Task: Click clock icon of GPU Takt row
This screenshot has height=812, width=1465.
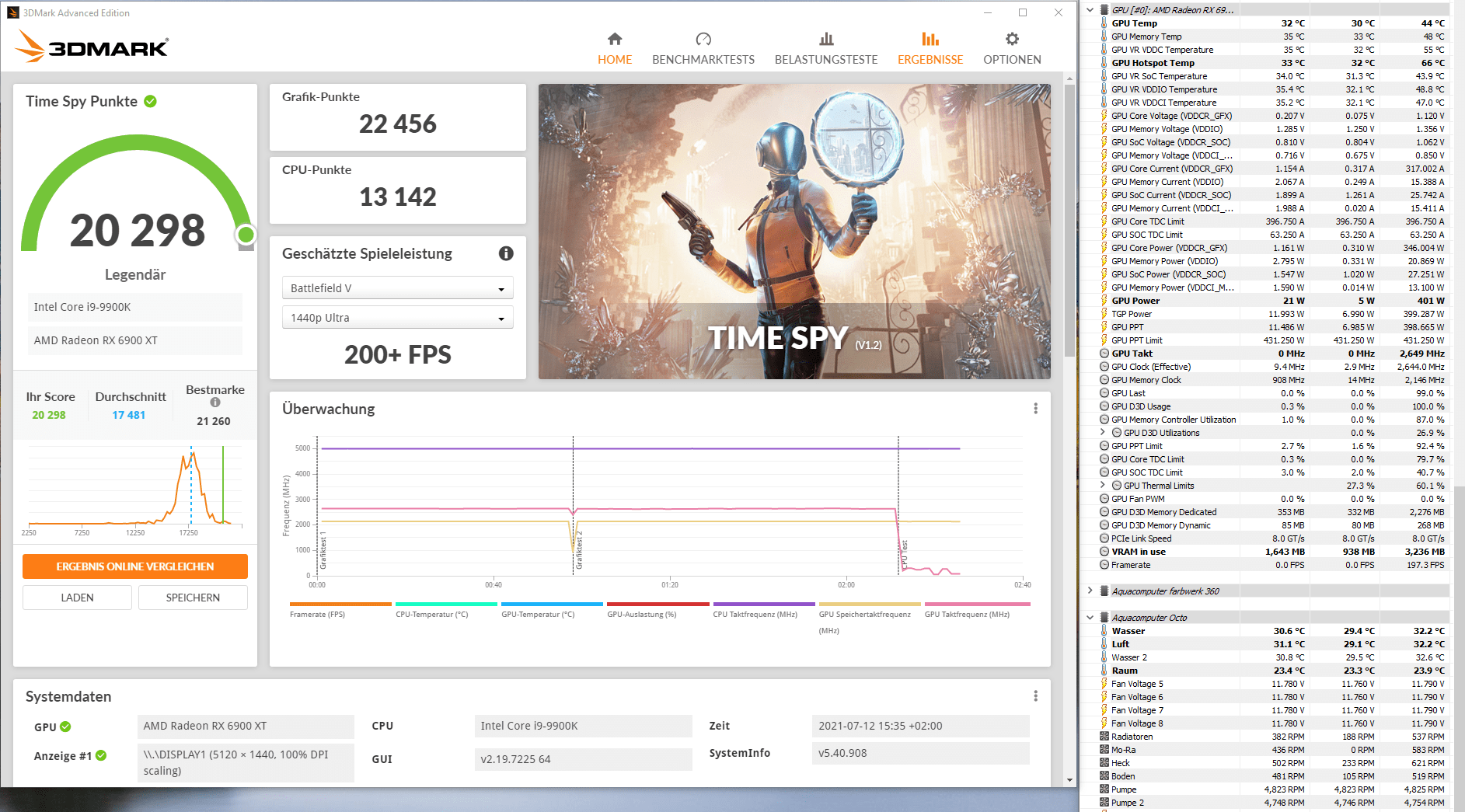Action: [1104, 354]
